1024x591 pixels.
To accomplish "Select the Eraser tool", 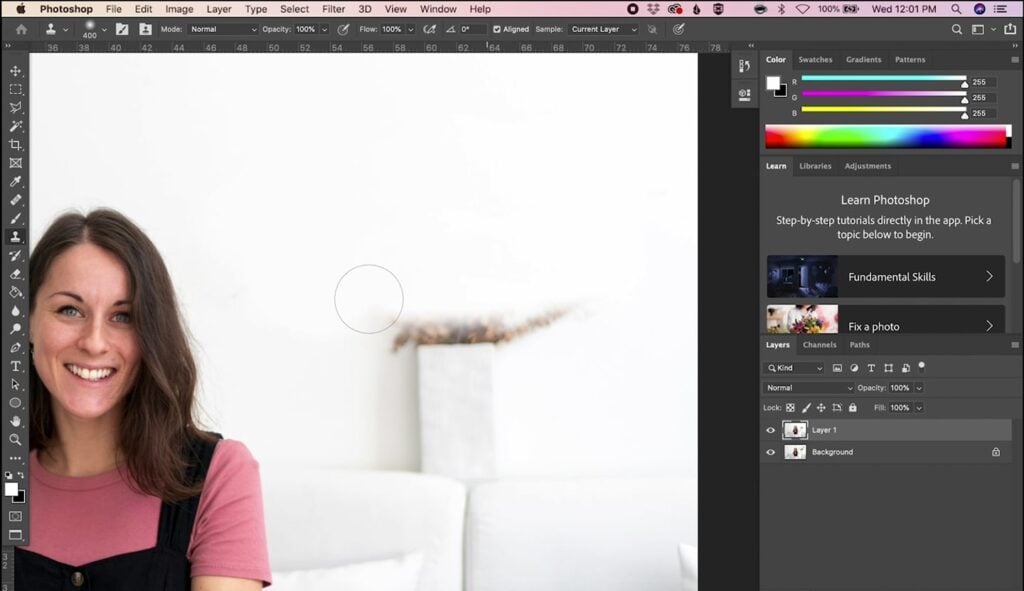I will click(x=15, y=273).
